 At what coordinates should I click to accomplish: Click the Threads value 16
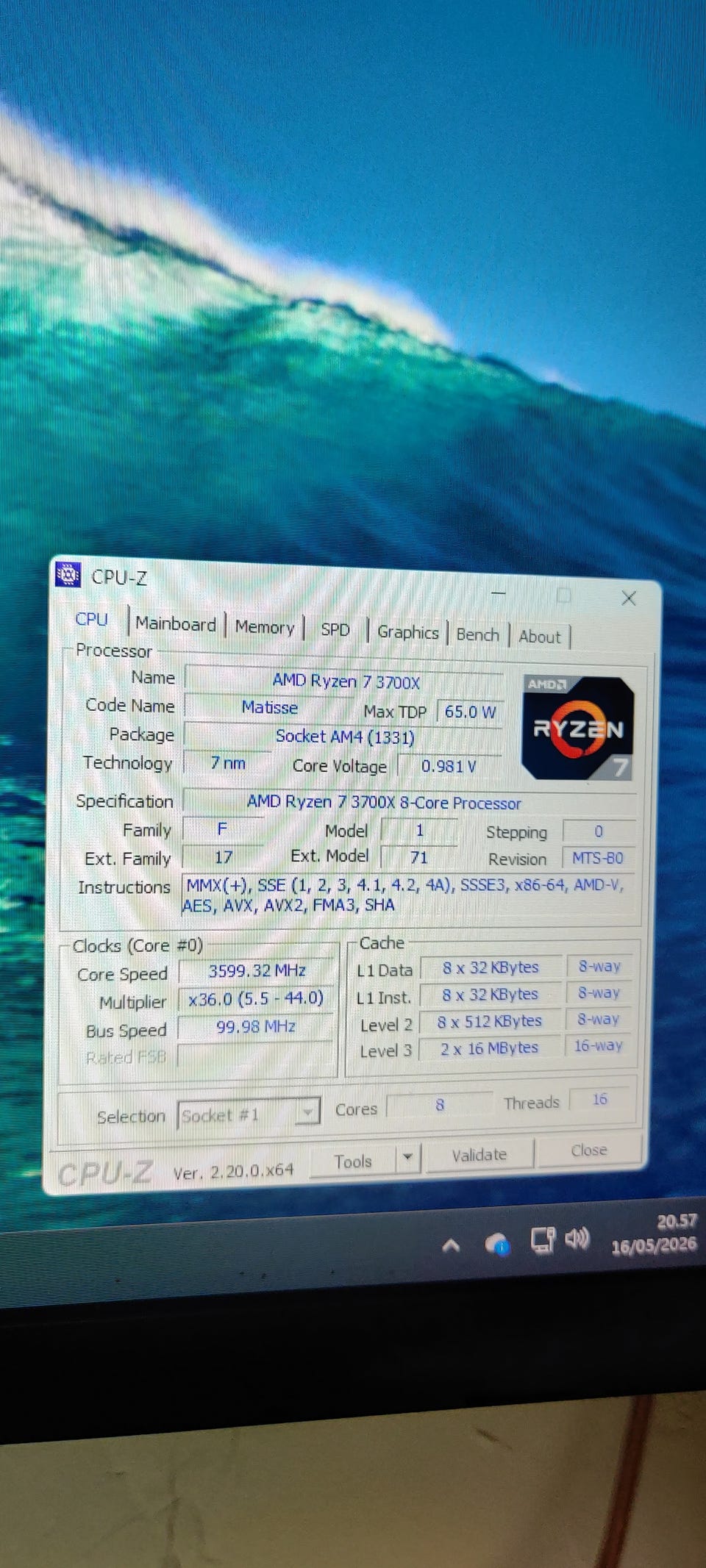pyautogui.click(x=600, y=1099)
